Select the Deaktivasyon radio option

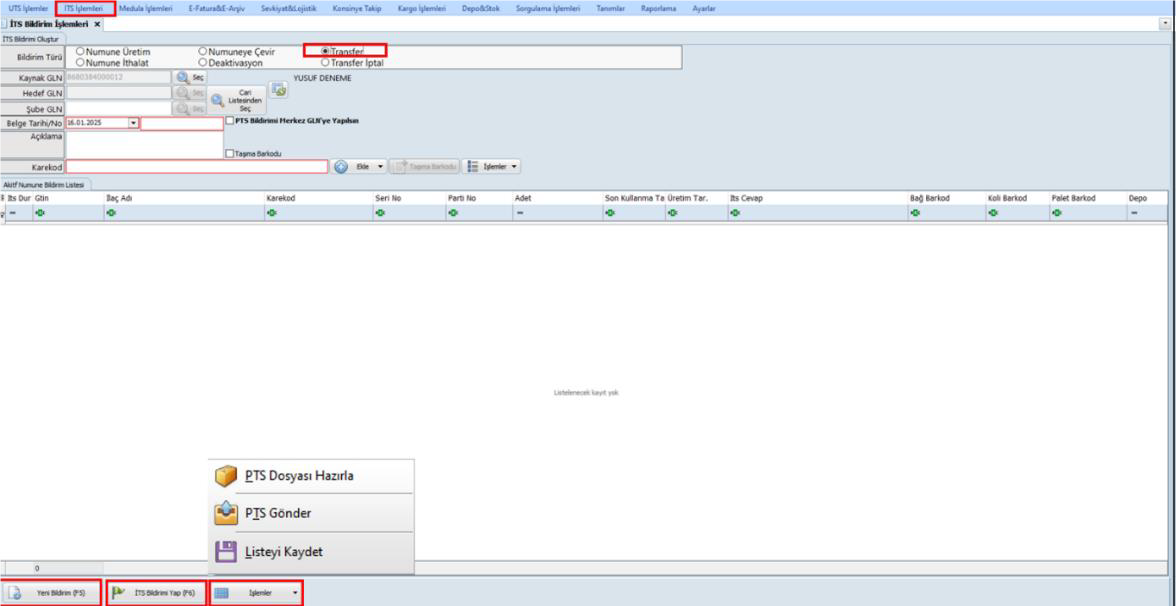click(203, 63)
